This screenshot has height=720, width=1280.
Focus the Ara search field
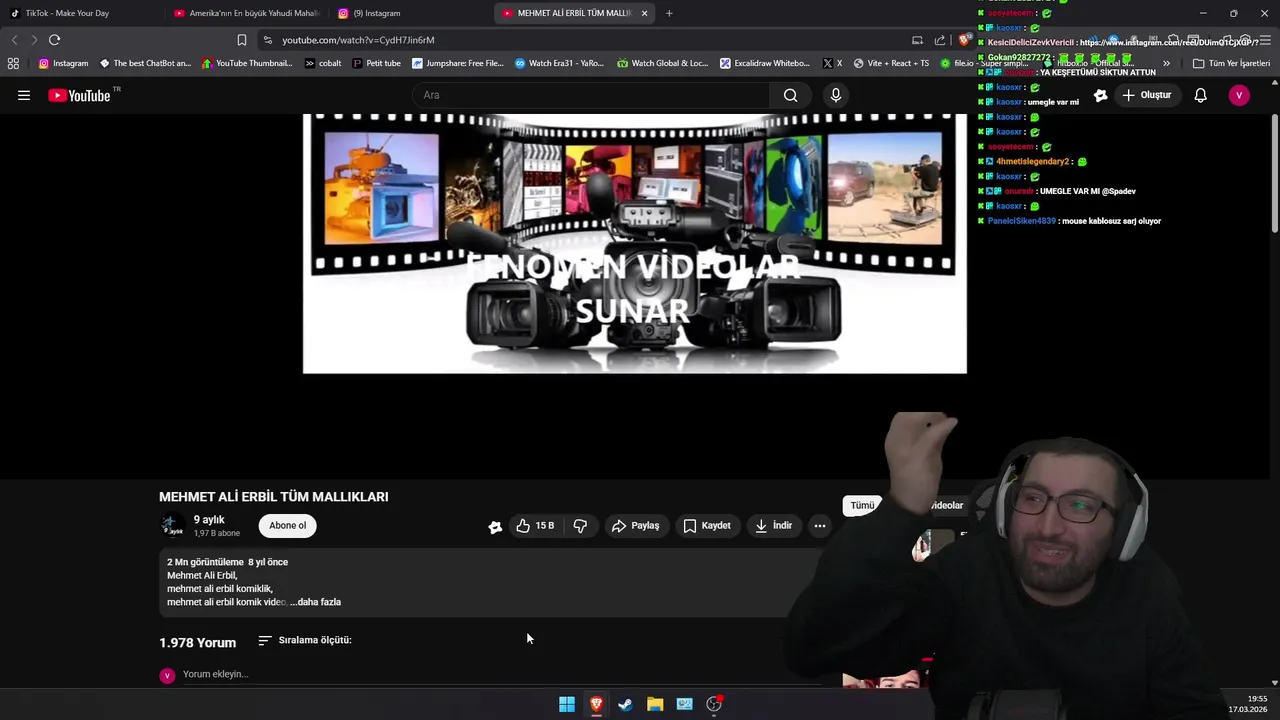[590, 95]
